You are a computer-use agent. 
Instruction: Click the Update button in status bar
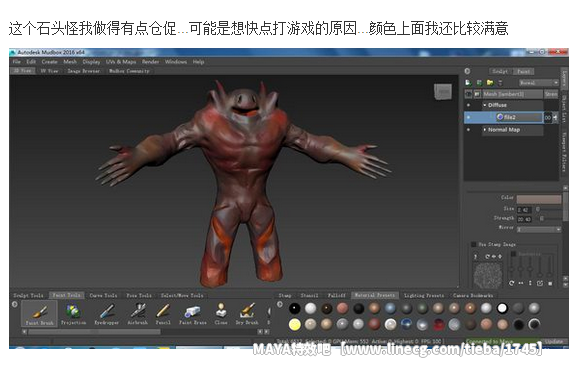[554, 341]
